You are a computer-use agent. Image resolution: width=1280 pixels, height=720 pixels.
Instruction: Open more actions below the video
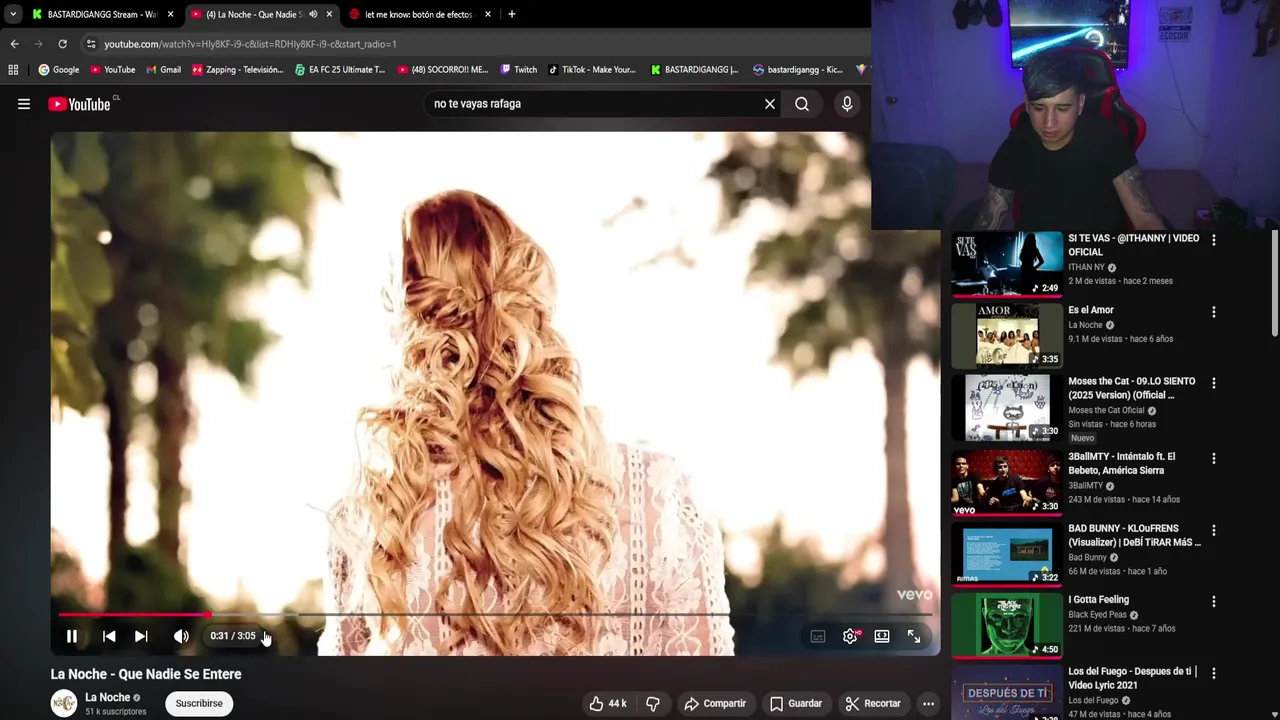(928, 703)
